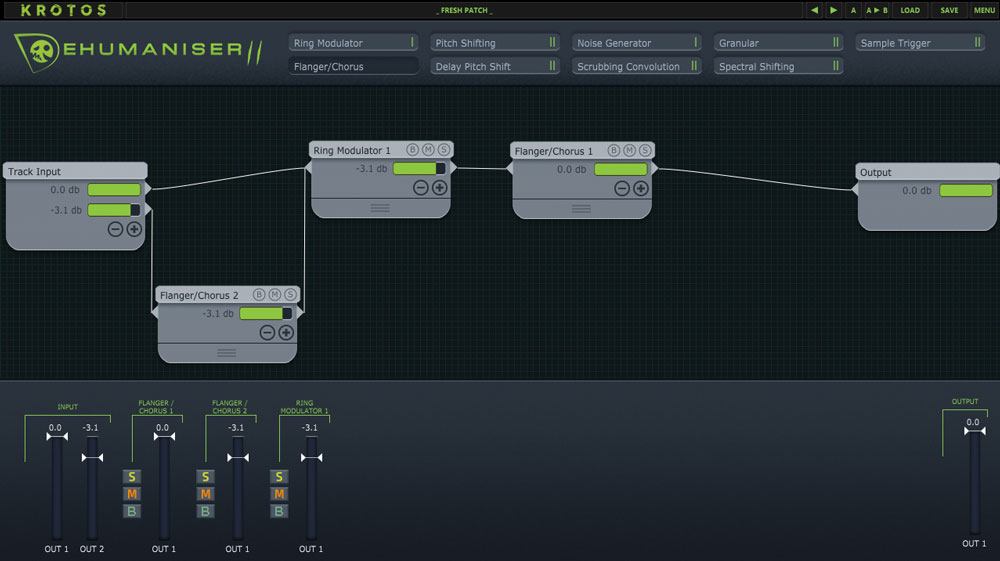Mute Flanger/Chorus 2 in mixer

205,494
